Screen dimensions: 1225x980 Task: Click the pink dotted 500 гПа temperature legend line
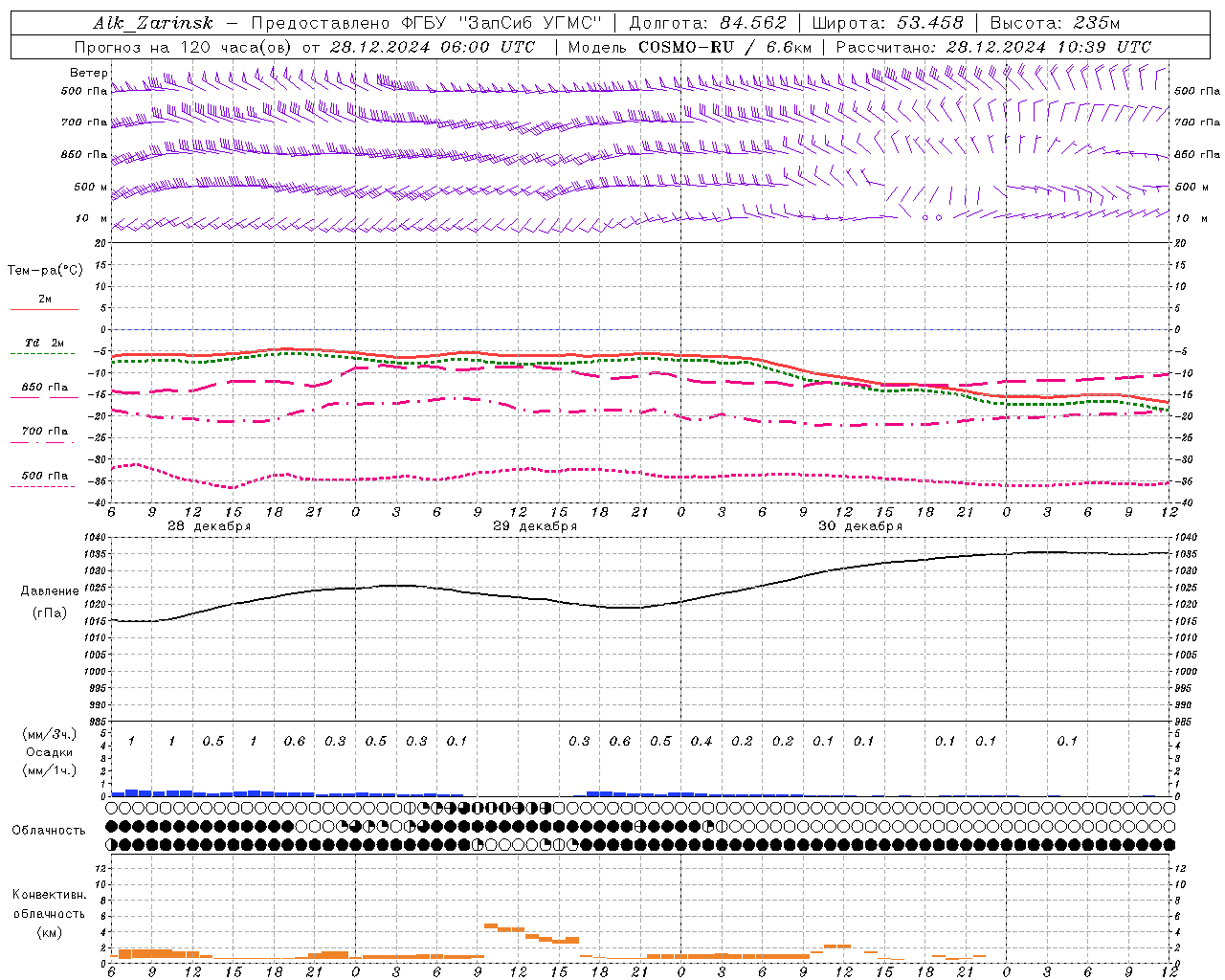coord(42,487)
